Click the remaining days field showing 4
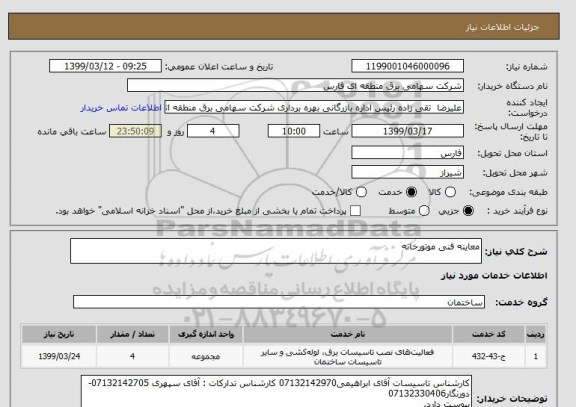 (213, 131)
